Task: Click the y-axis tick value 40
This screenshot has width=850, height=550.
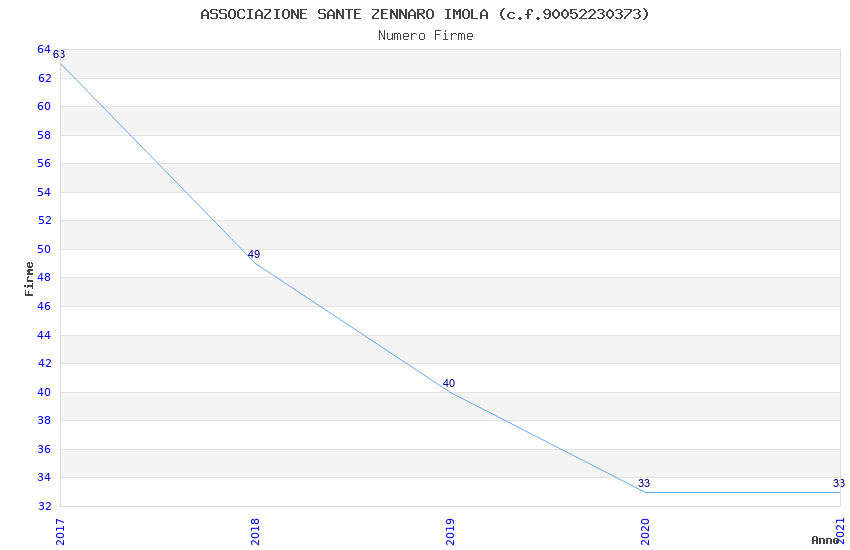Action: (x=44, y=392)
